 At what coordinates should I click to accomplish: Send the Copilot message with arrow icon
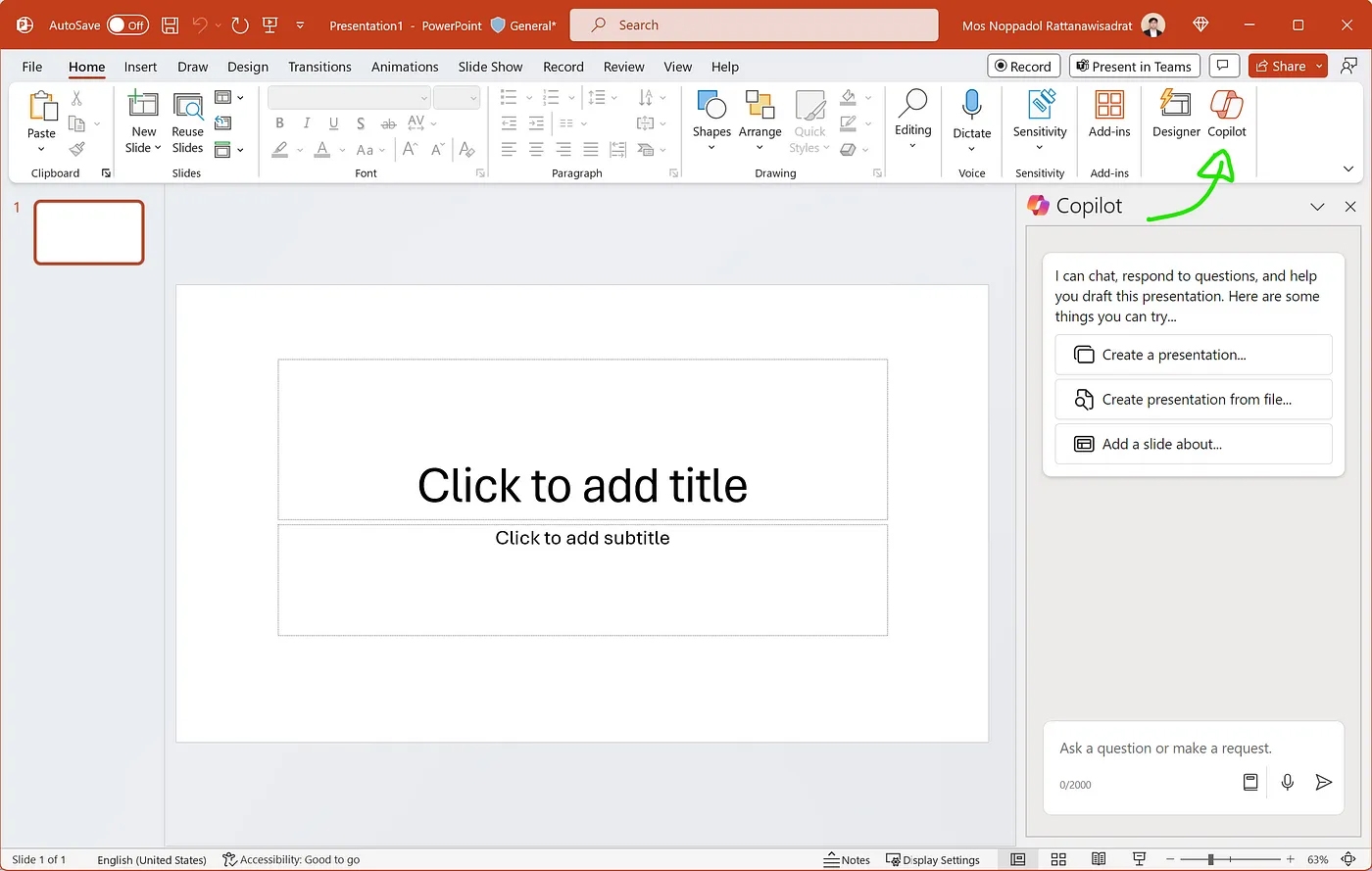[x=1323, y=782]
